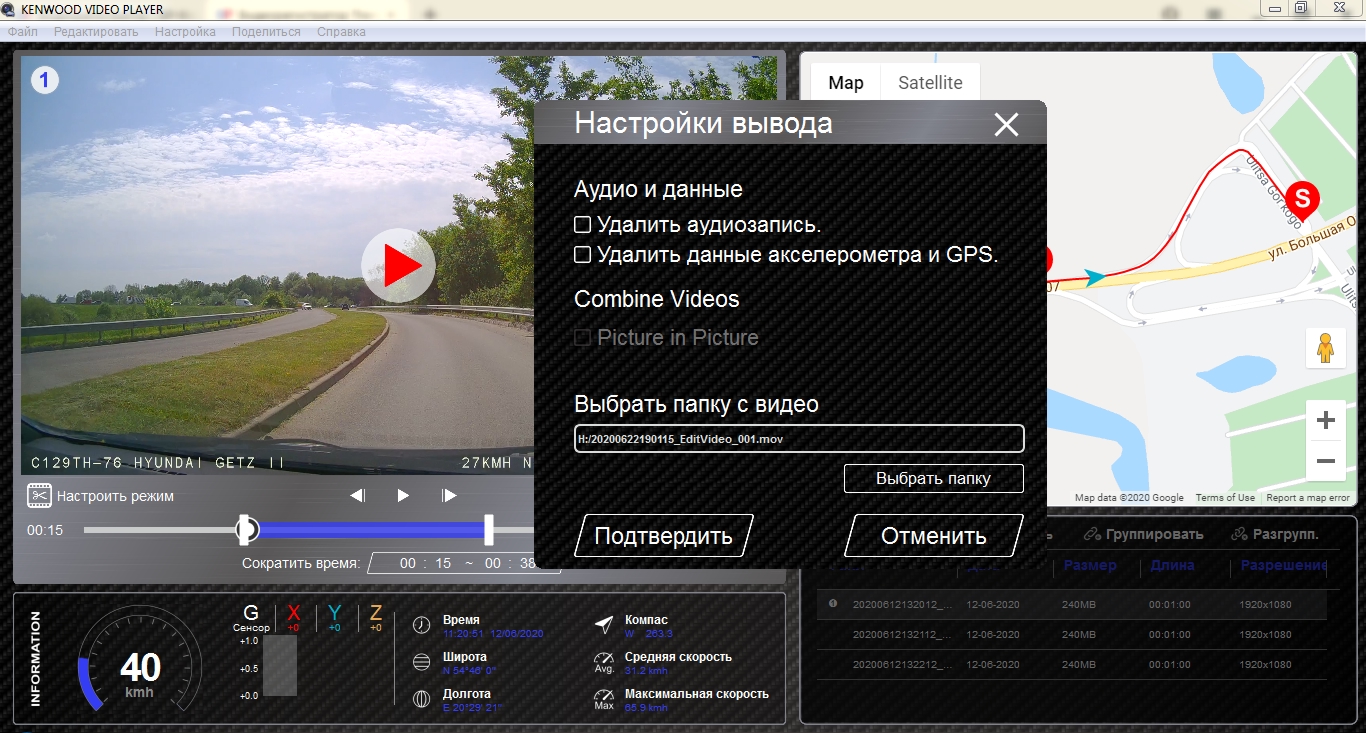Screen dimensions: 1366x733
Task: Open the Файл menu
Action: click(22, 32)
